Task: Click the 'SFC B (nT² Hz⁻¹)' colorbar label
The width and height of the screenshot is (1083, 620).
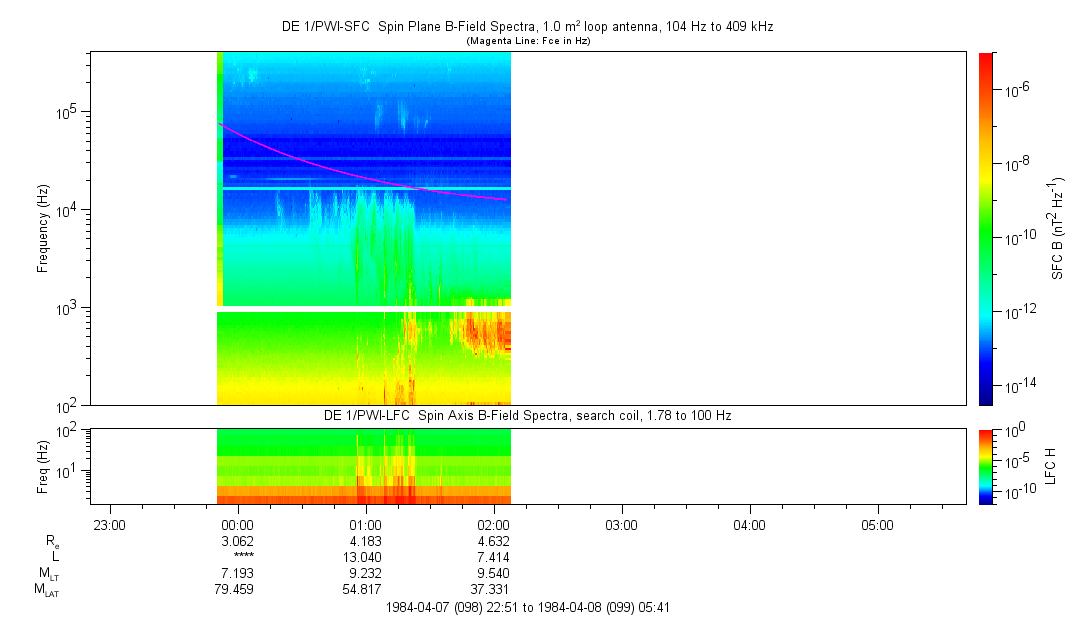Action: 1057,228
